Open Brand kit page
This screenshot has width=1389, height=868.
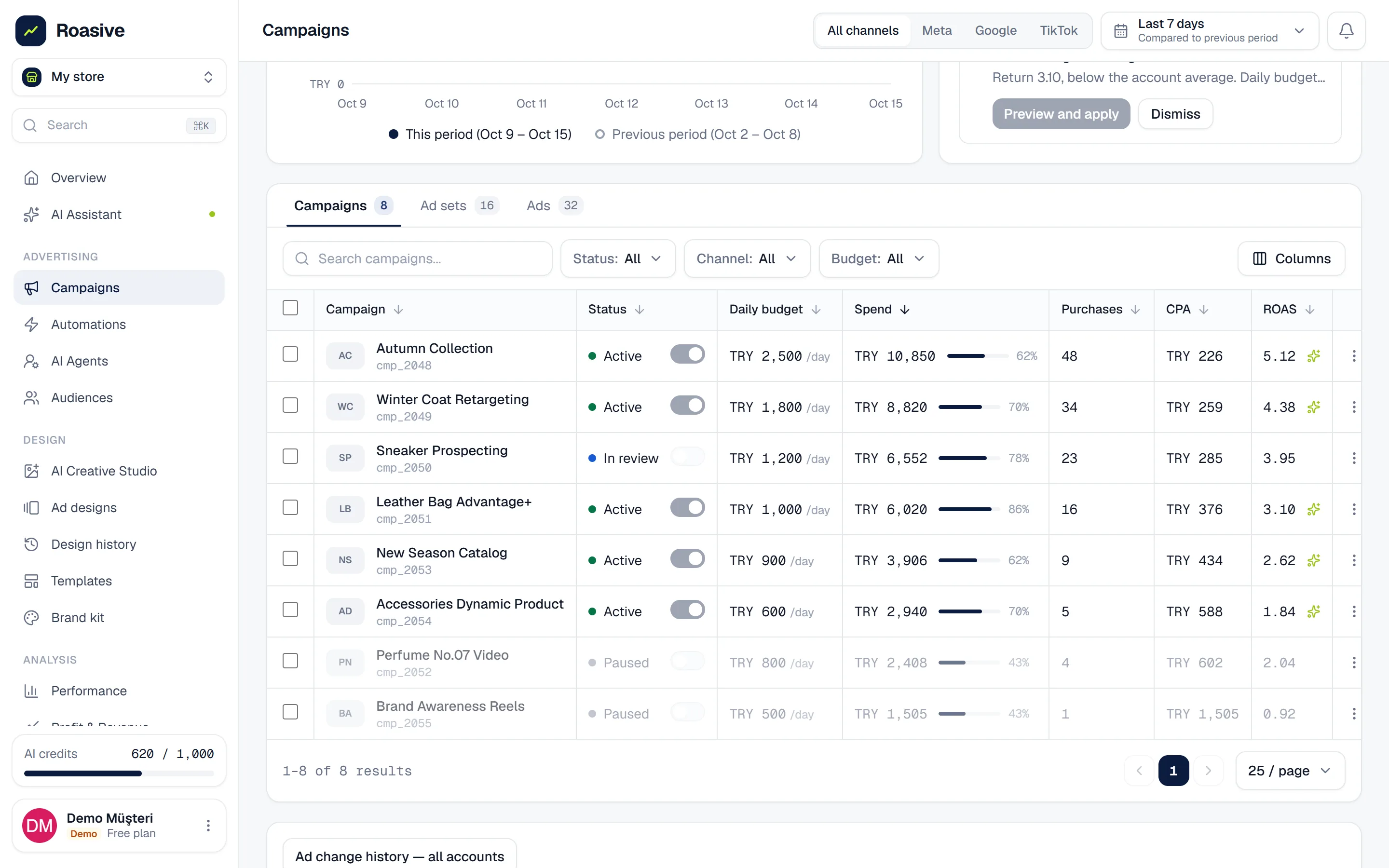coord(119,618)
